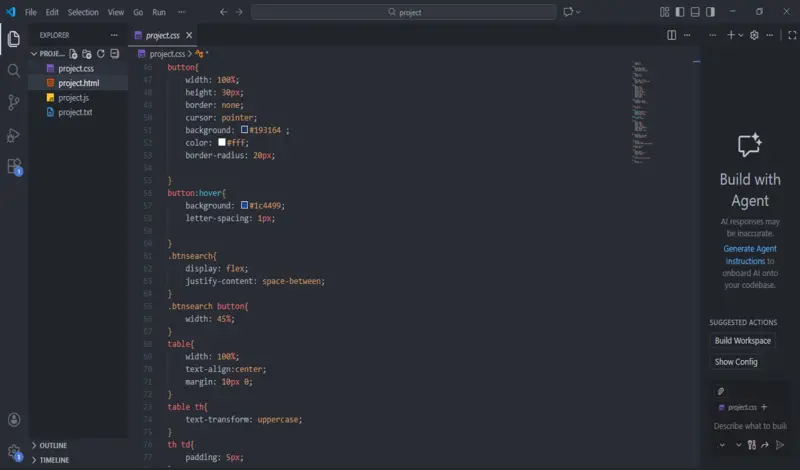Click the #fff color swatch

222,142
